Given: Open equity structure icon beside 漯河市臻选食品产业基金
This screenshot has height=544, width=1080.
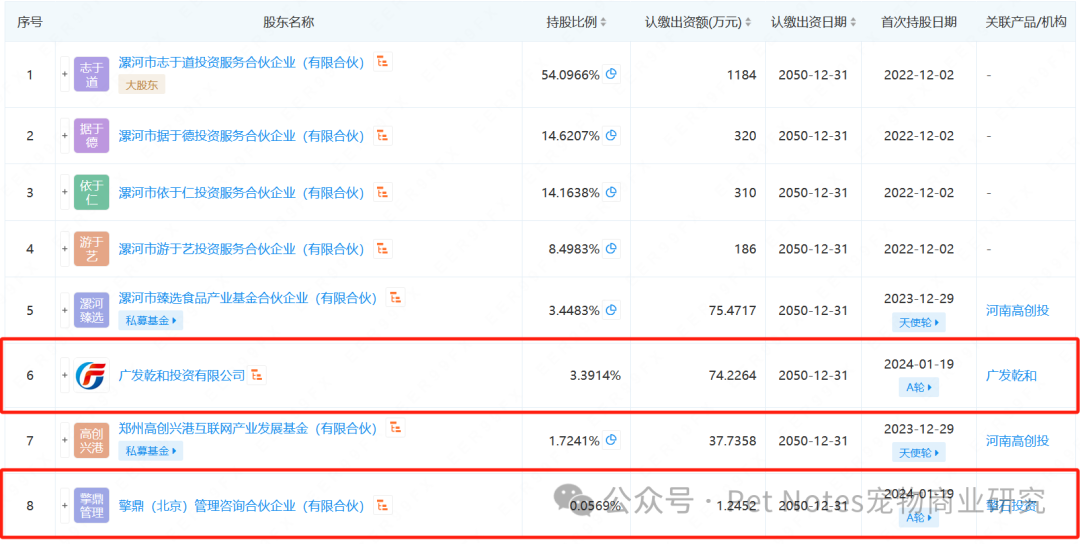Looking at the screenshot, I should point(395,297).
